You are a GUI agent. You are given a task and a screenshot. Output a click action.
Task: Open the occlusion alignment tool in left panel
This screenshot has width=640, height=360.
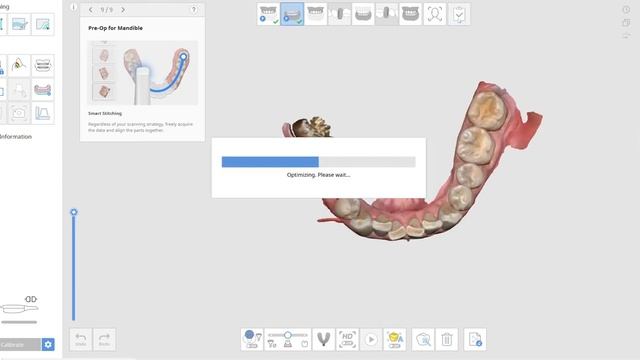click(43, 65)
